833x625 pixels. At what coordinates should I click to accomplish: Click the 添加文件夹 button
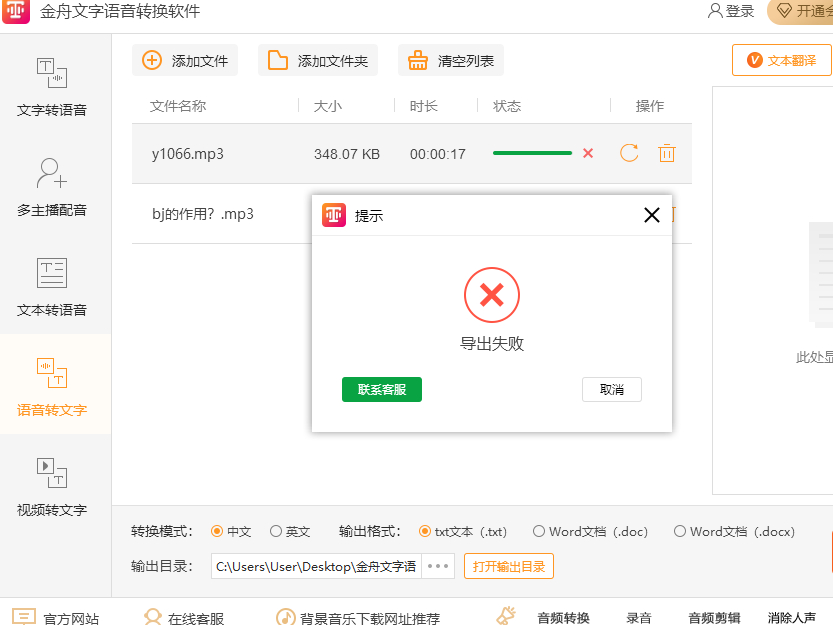click(318, 61)
